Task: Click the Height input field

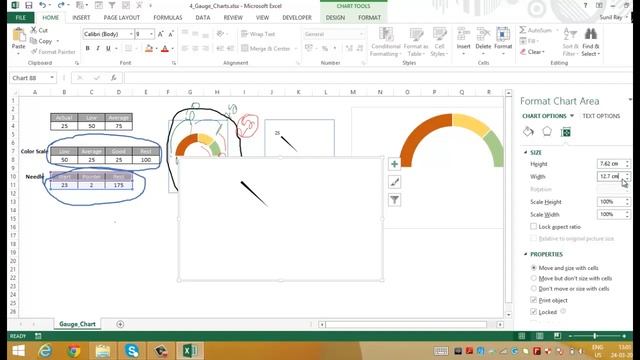Action: point(611,164)
